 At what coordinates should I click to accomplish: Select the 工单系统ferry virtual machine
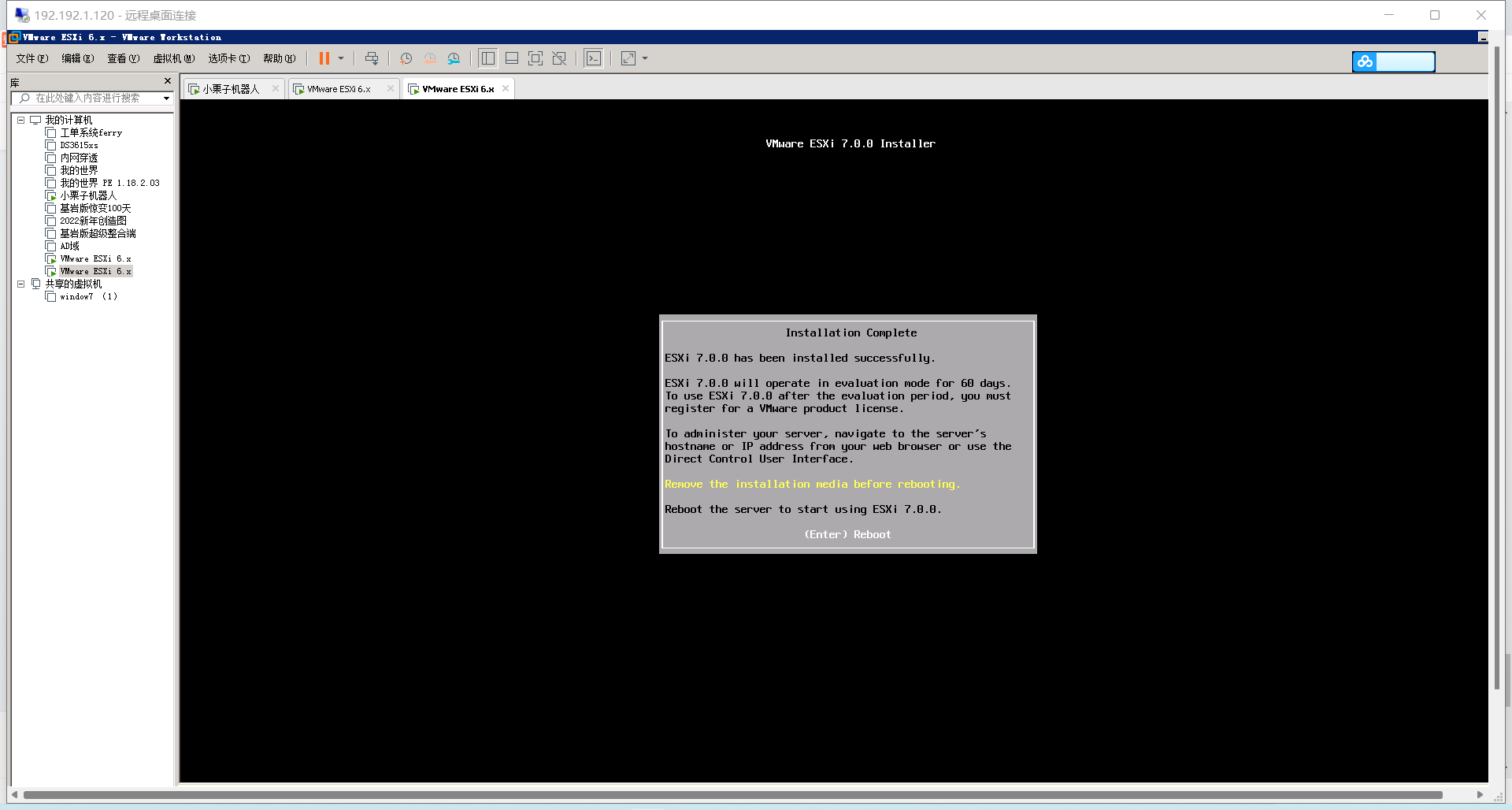coord(91,133)
